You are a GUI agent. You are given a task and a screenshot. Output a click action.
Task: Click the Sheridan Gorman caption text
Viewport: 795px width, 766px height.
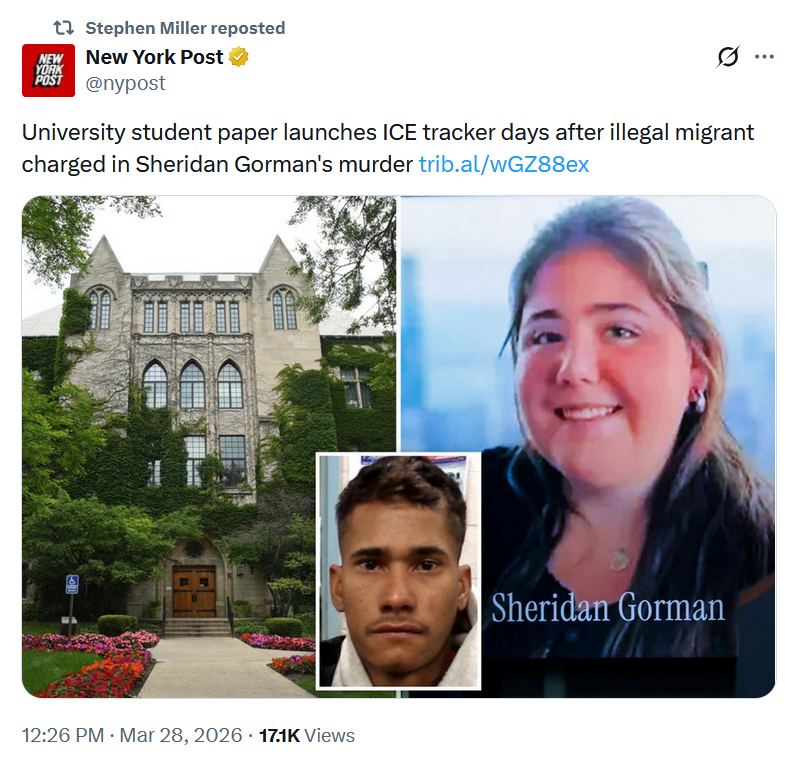pyautogui.click(x=608, y=607)
